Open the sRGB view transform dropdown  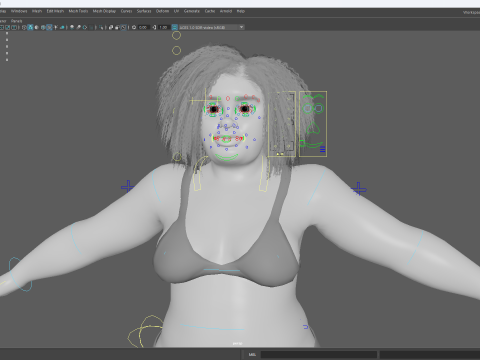pyautogui.click(x=212, y=27)
